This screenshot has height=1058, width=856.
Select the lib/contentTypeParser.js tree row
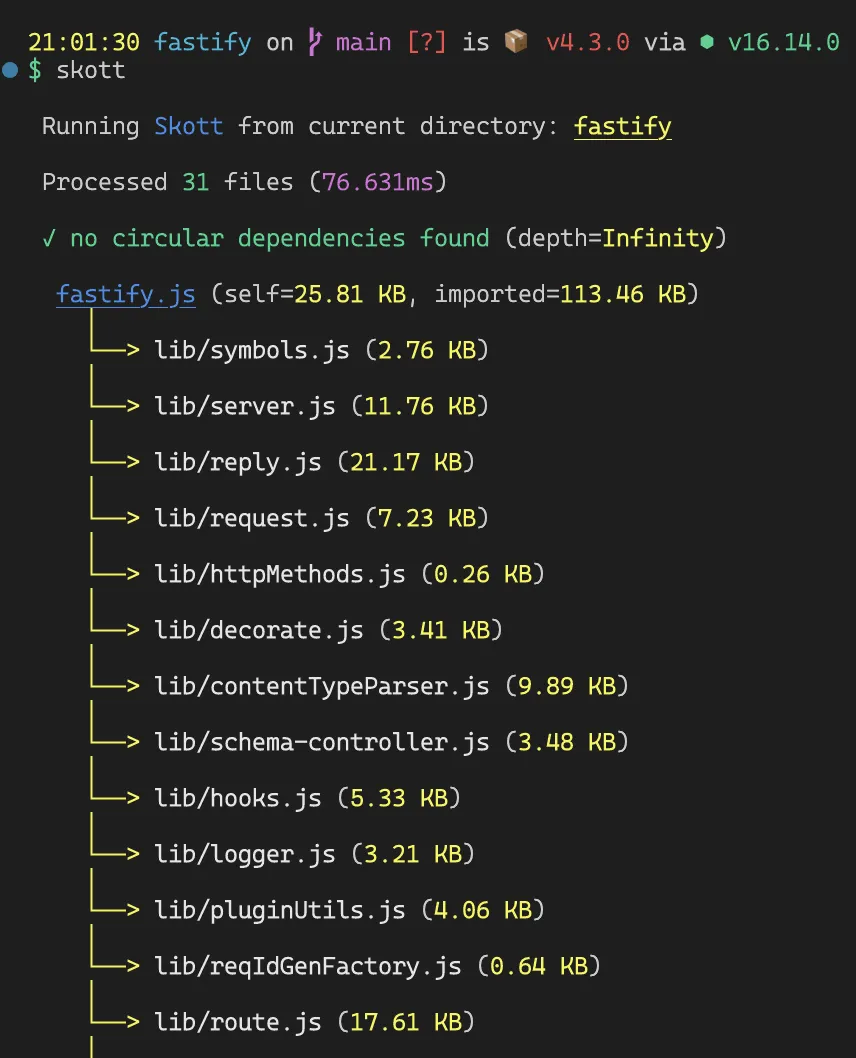(x=360, y=686)
